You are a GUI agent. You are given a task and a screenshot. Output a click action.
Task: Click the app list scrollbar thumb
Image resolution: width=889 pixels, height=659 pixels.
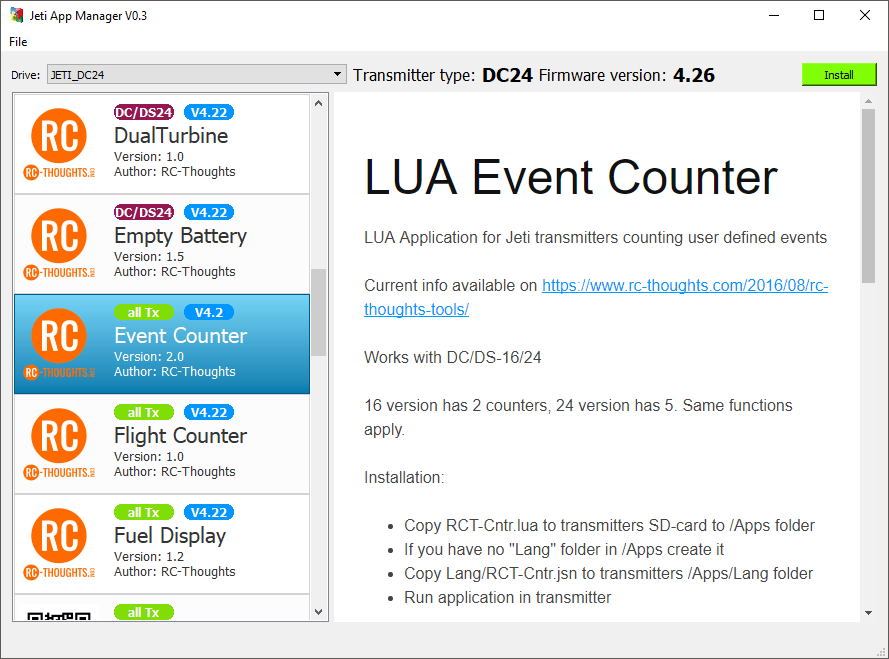(318, 312)
